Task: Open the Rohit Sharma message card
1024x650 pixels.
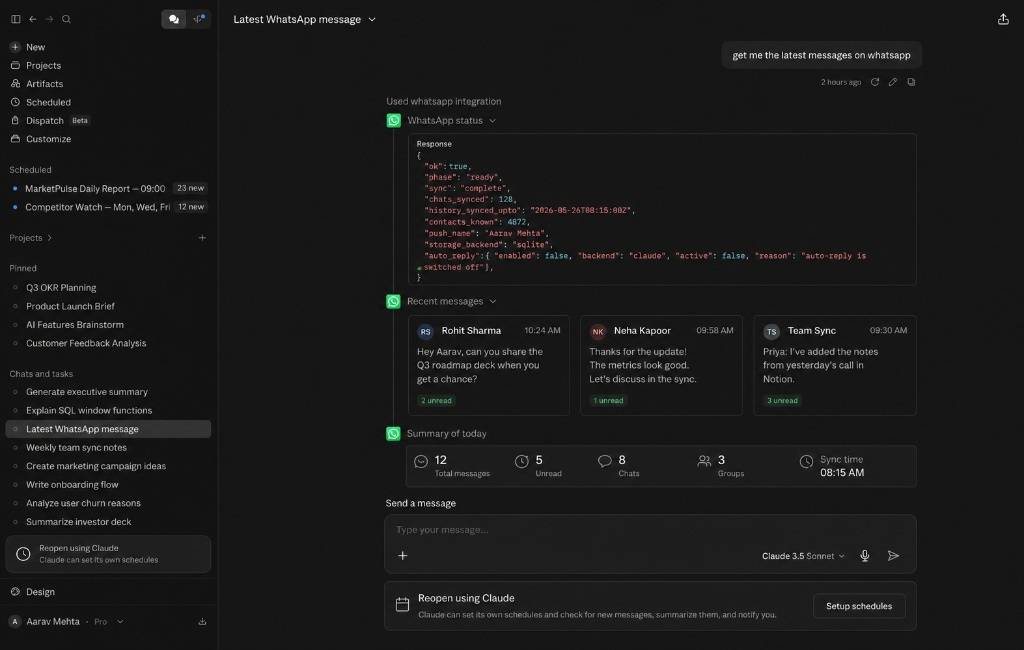Action: 488,365
